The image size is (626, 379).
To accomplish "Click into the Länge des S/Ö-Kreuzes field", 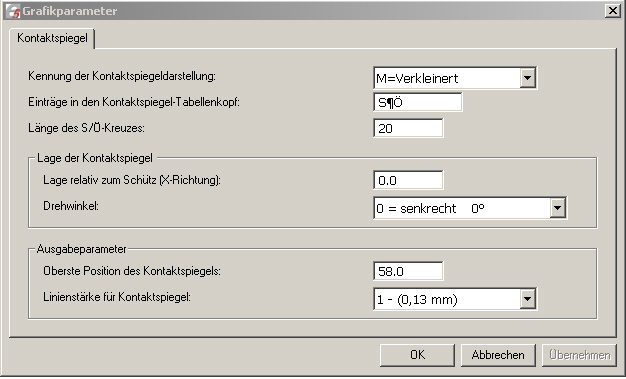I will [408, 128].
